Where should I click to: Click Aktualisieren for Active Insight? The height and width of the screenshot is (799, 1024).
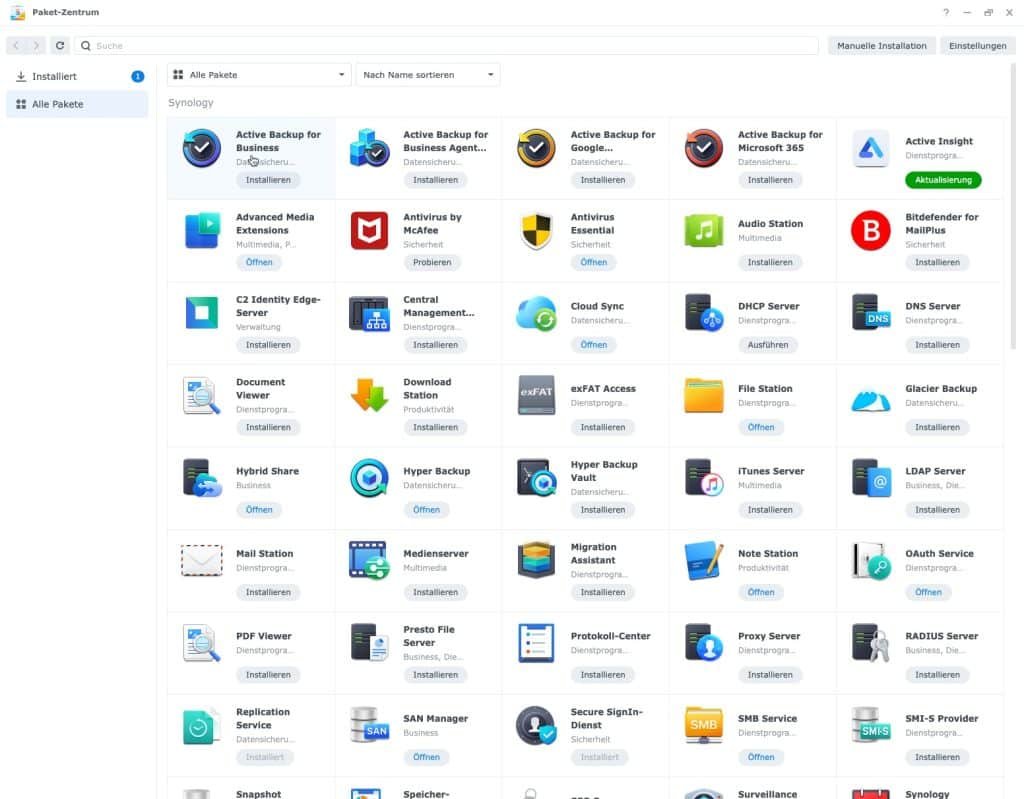941,180
